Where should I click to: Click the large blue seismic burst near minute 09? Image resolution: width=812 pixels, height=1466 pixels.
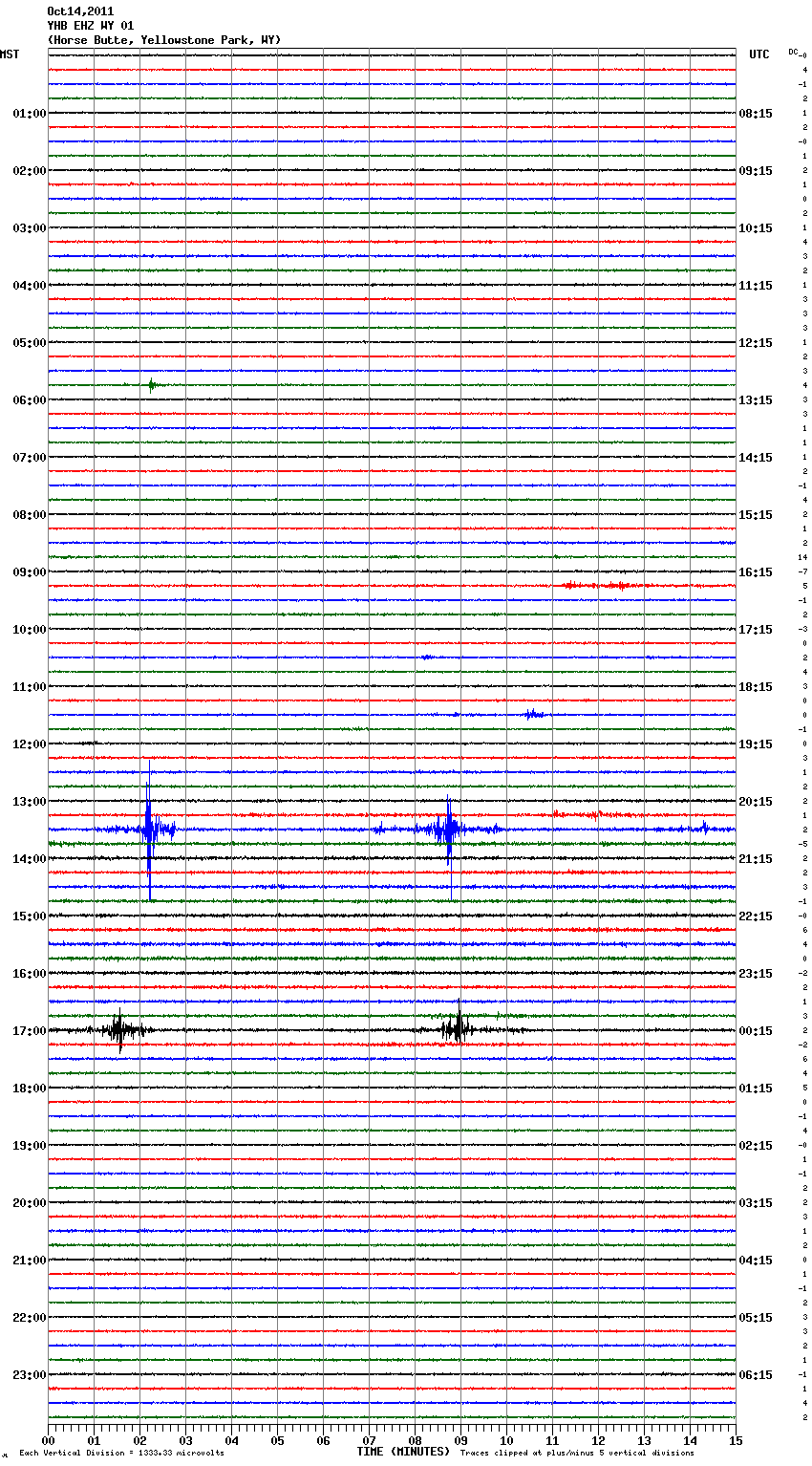coord(449,830)
